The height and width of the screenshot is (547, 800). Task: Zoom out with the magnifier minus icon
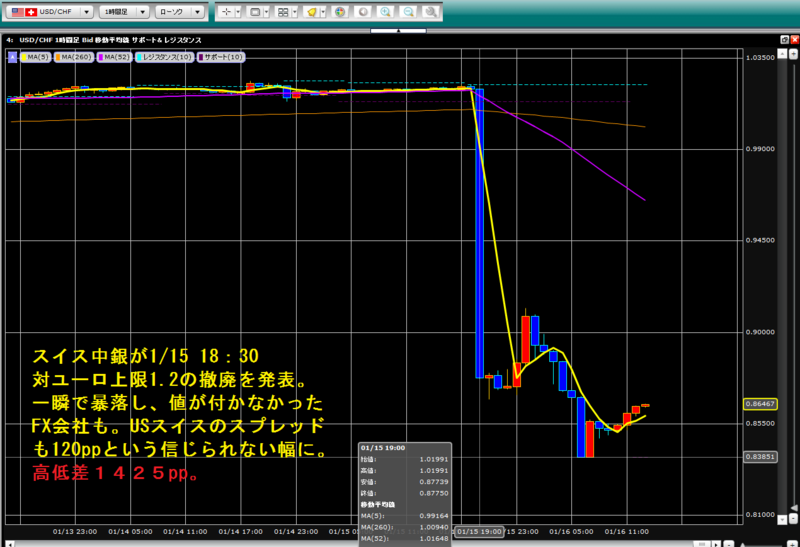point(409,12)
